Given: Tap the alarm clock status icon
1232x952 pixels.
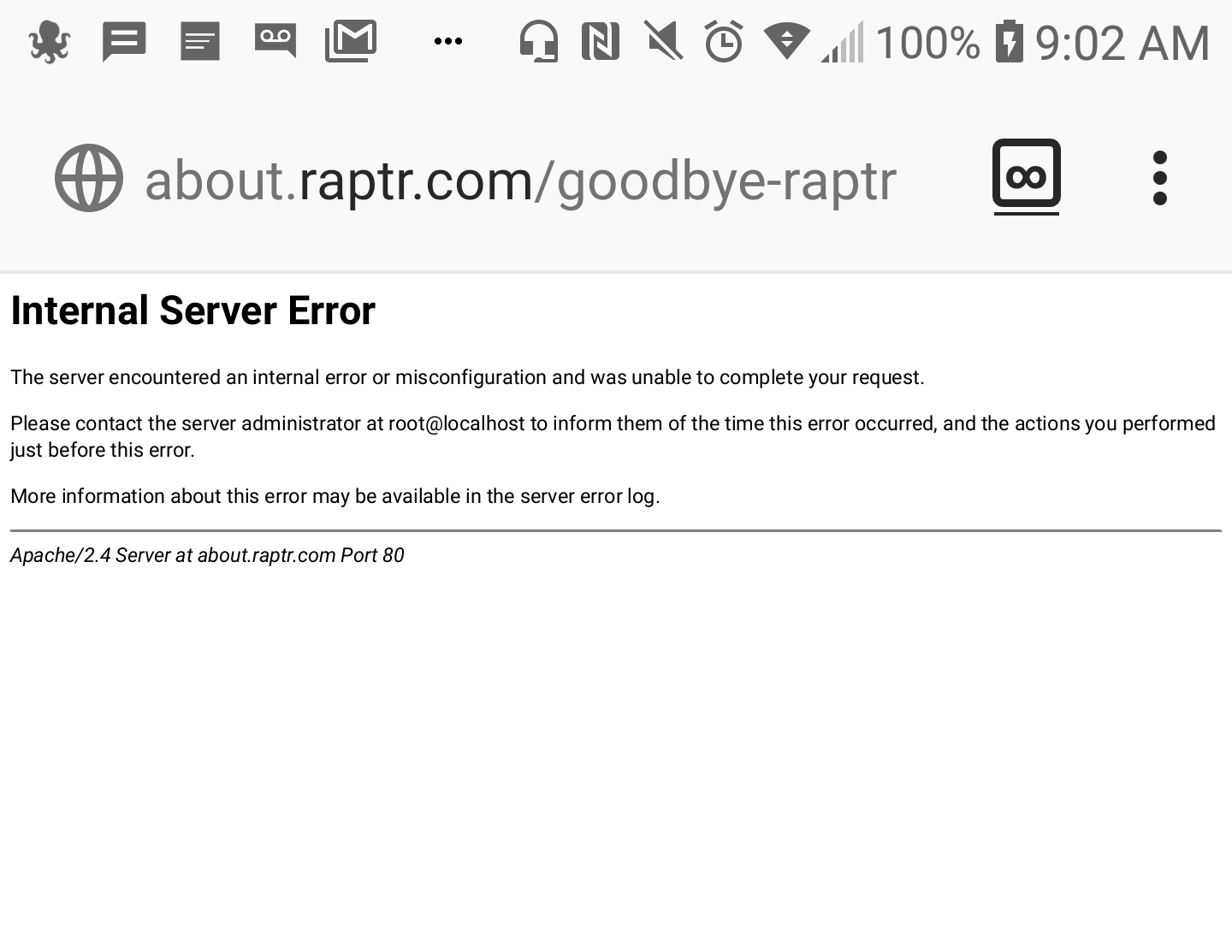Looking at the screenshot, I should [x=724, y=42].
